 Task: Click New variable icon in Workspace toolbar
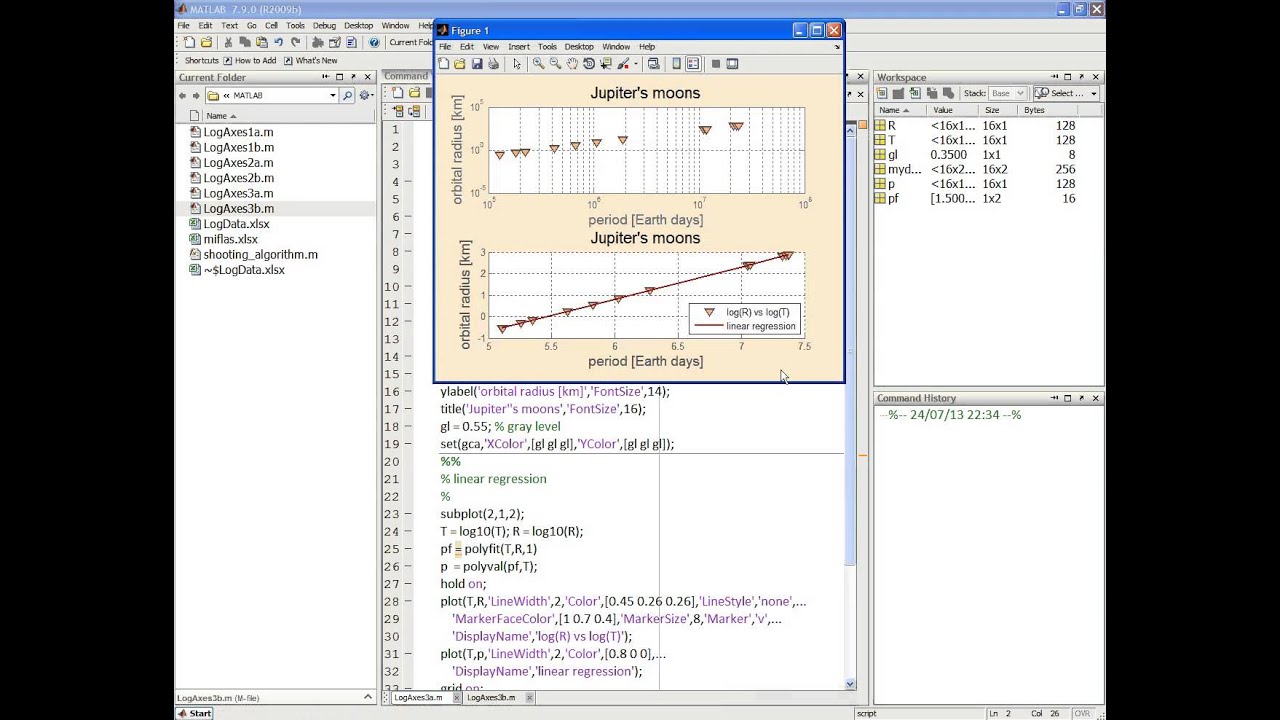pyautogui.click(x=882, y=93)
